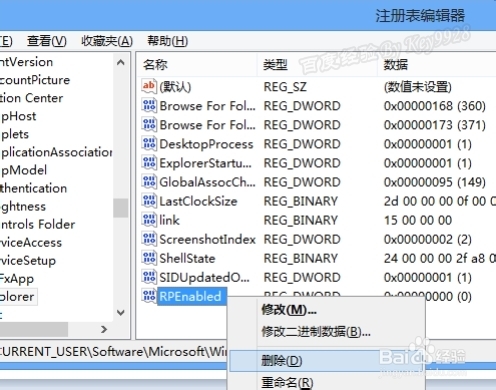Choose 重命名(R) in the context menu
496x390 pixels.
click(287, 382)
